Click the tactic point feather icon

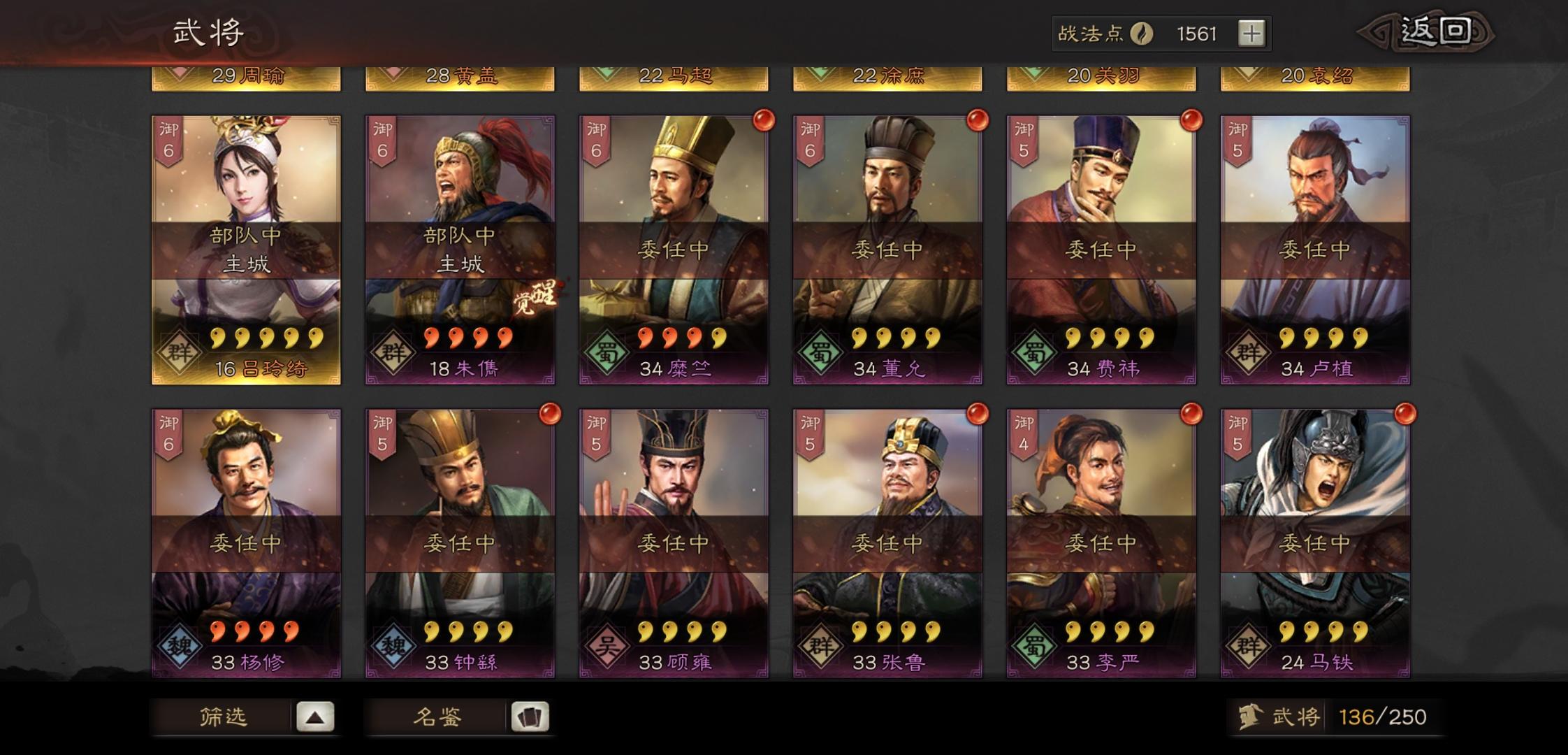pyautogui.click(x=1142, y=34)
